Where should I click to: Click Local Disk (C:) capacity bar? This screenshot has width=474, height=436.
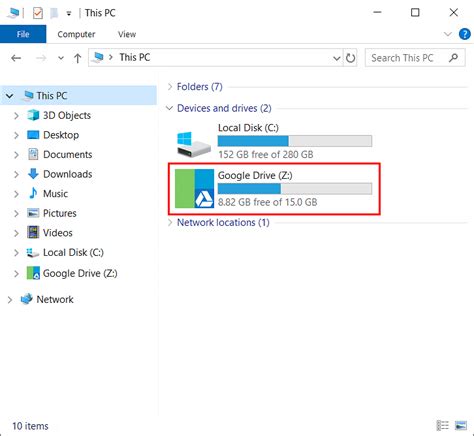295,141
